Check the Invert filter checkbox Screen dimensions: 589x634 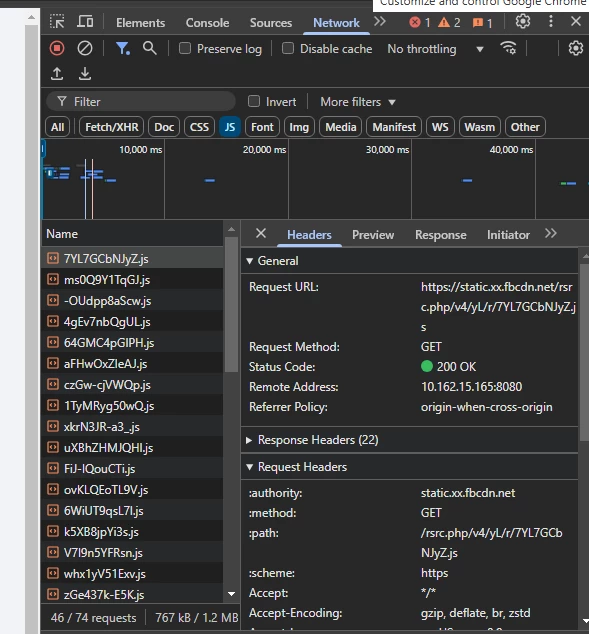(x=253, y=101)
